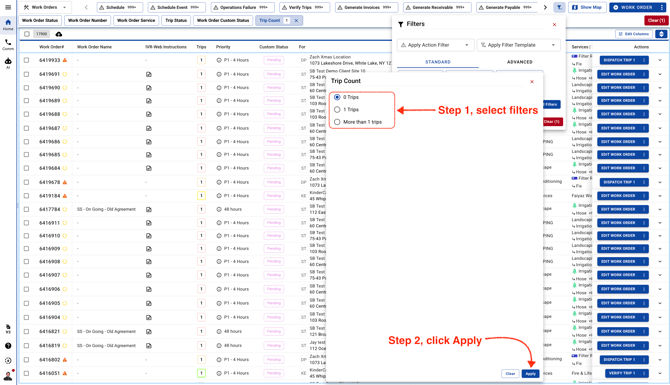
Task: Expand row chevron for order 6419691
Action: point(660,74)
